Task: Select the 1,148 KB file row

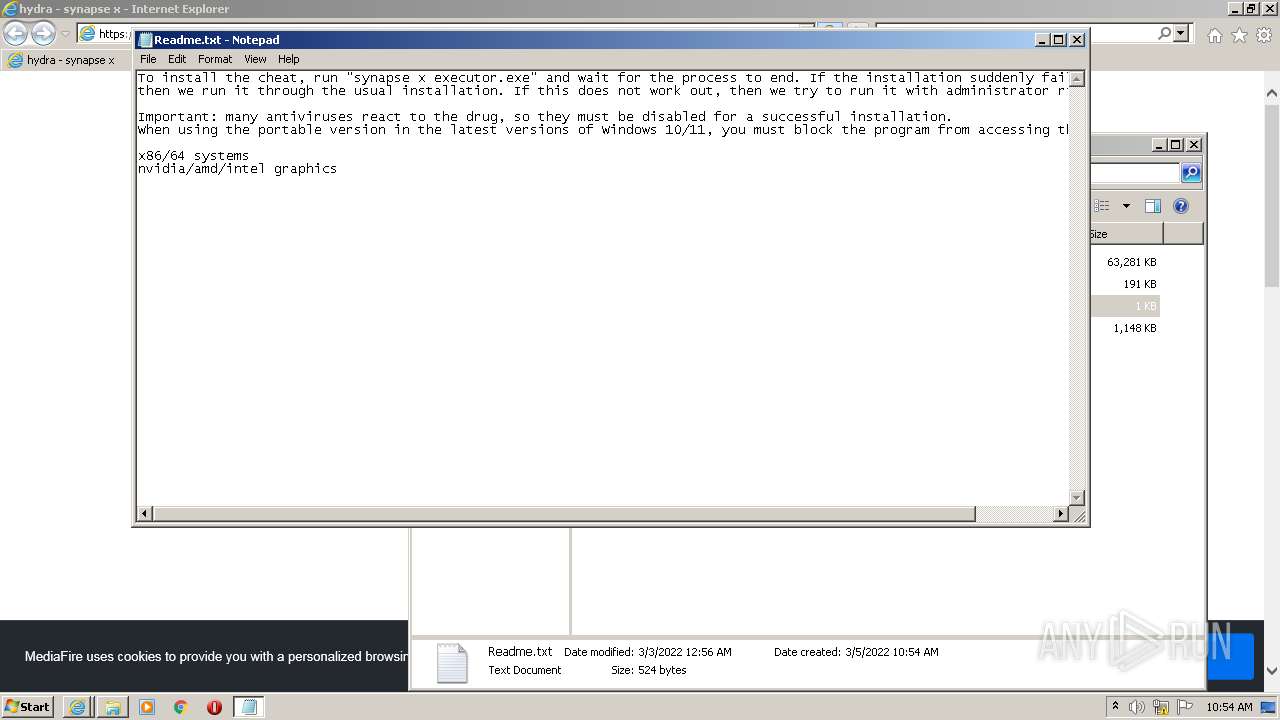Action: [1125, 328]
